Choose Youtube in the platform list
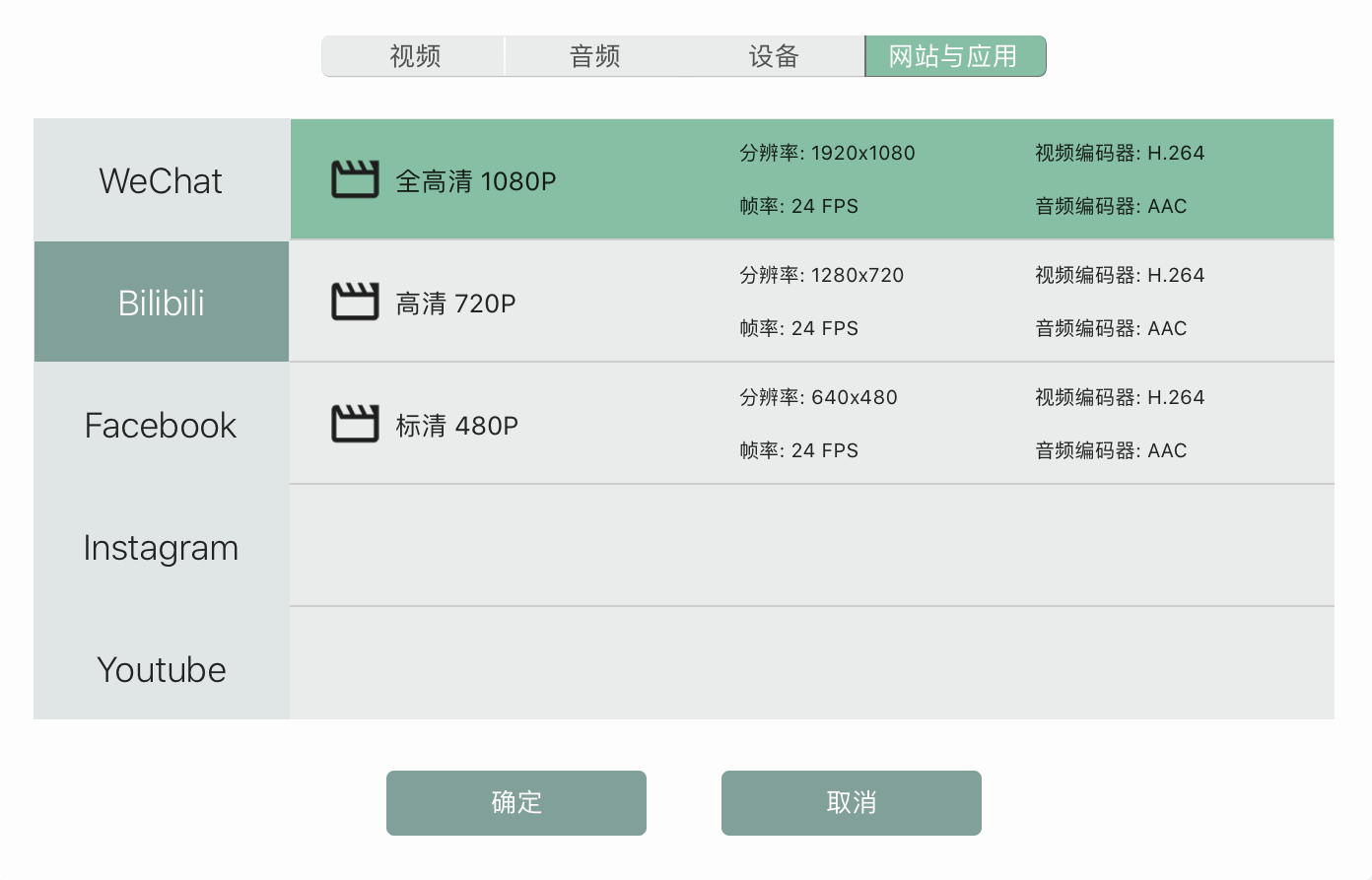The height and width of the screenshot is (880, 1372). (x=161, y=669)
